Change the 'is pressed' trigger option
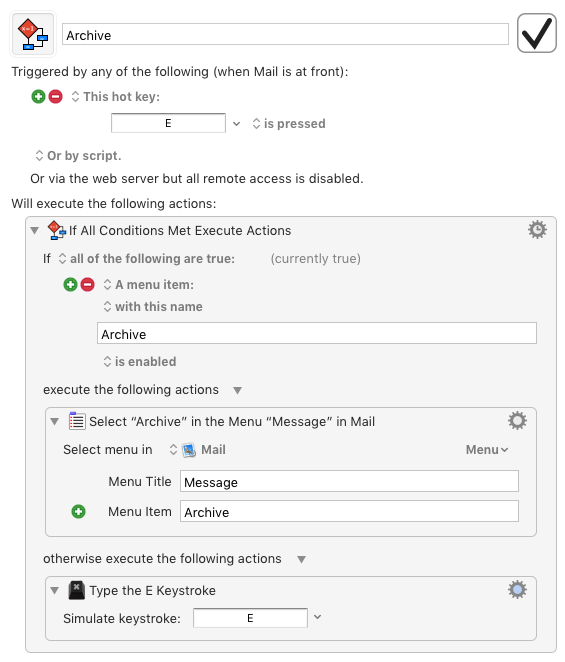 point(289,124)
